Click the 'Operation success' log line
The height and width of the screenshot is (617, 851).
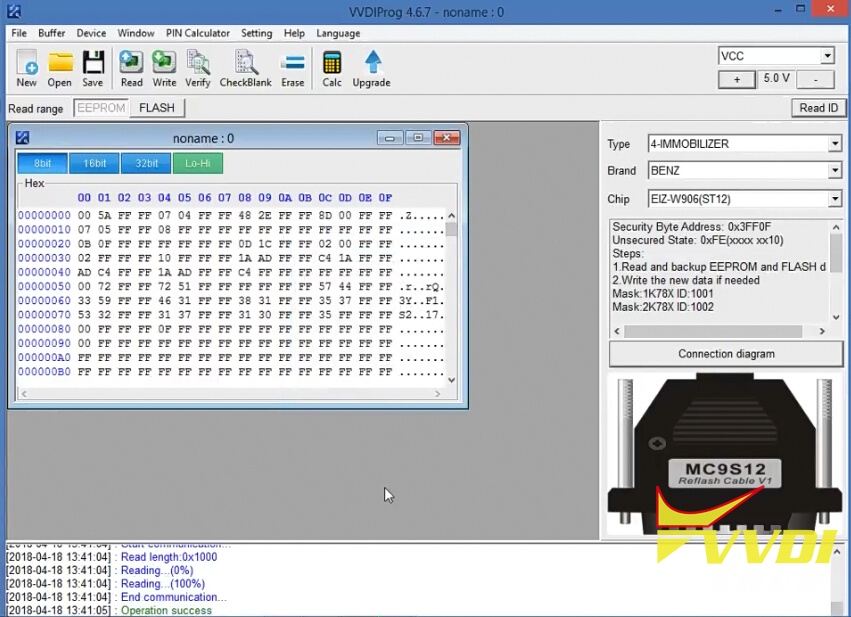(x=166, y=610)
